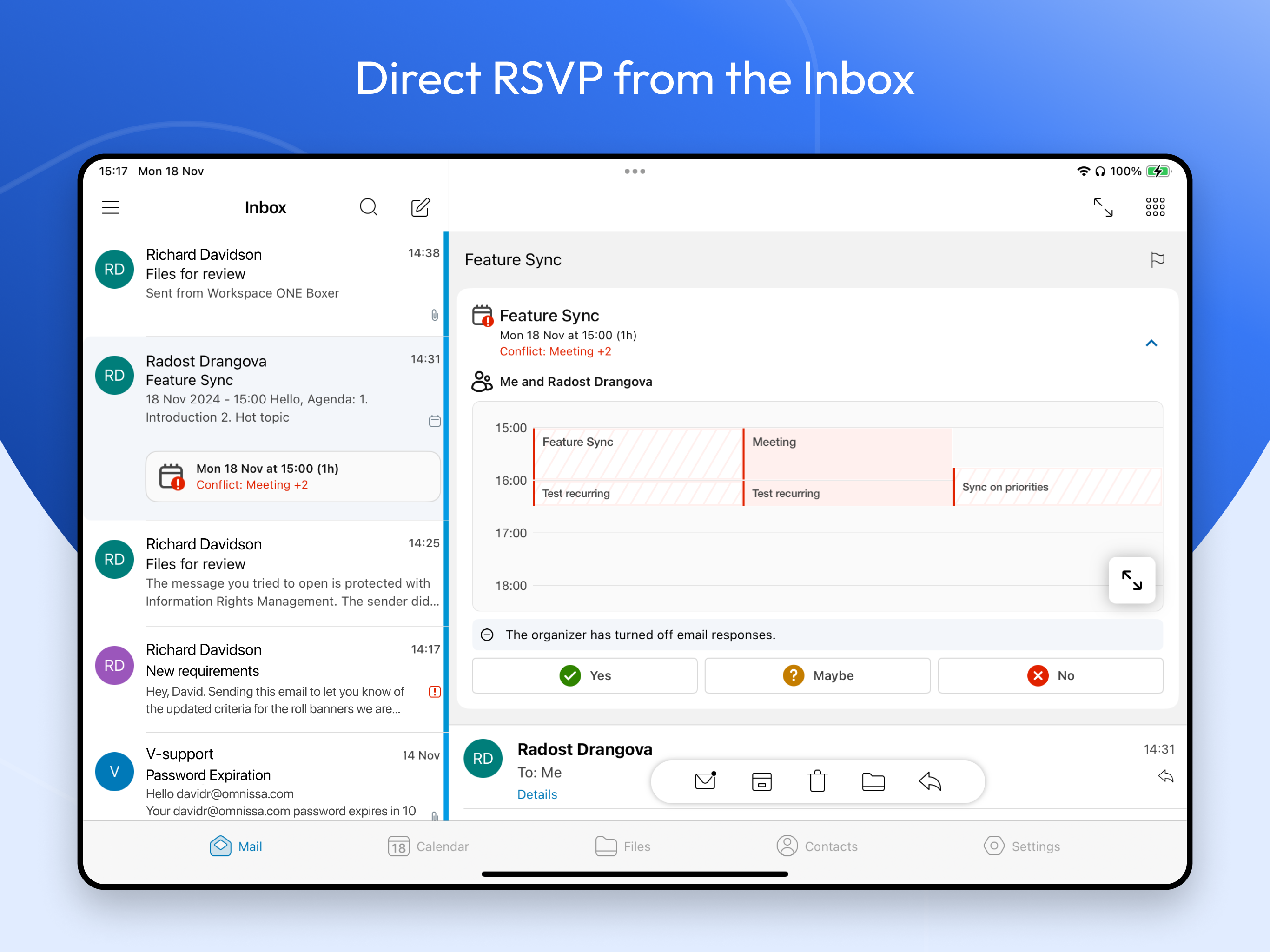This screenshot has height=952, width=1270.
Task: Open the nine-dot grid menu
Action: point(1155,207)
